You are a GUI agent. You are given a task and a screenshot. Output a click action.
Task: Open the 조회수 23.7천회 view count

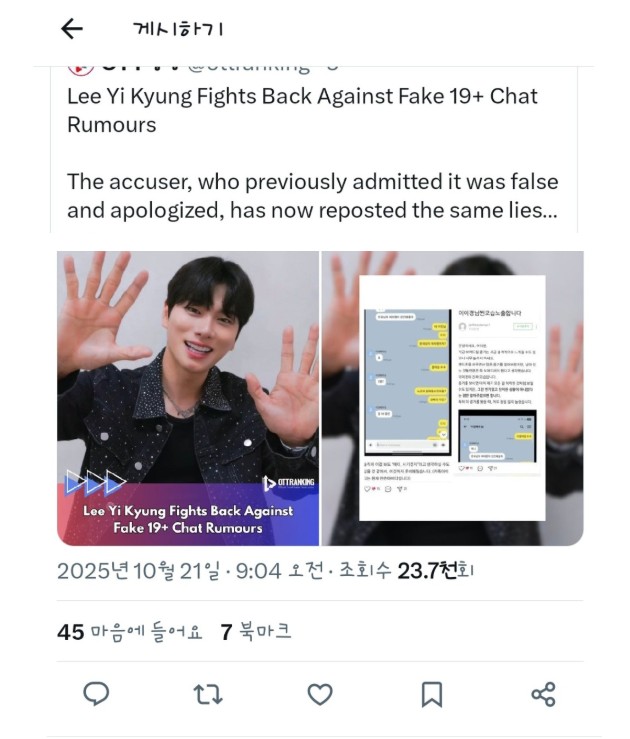(406, 571)
